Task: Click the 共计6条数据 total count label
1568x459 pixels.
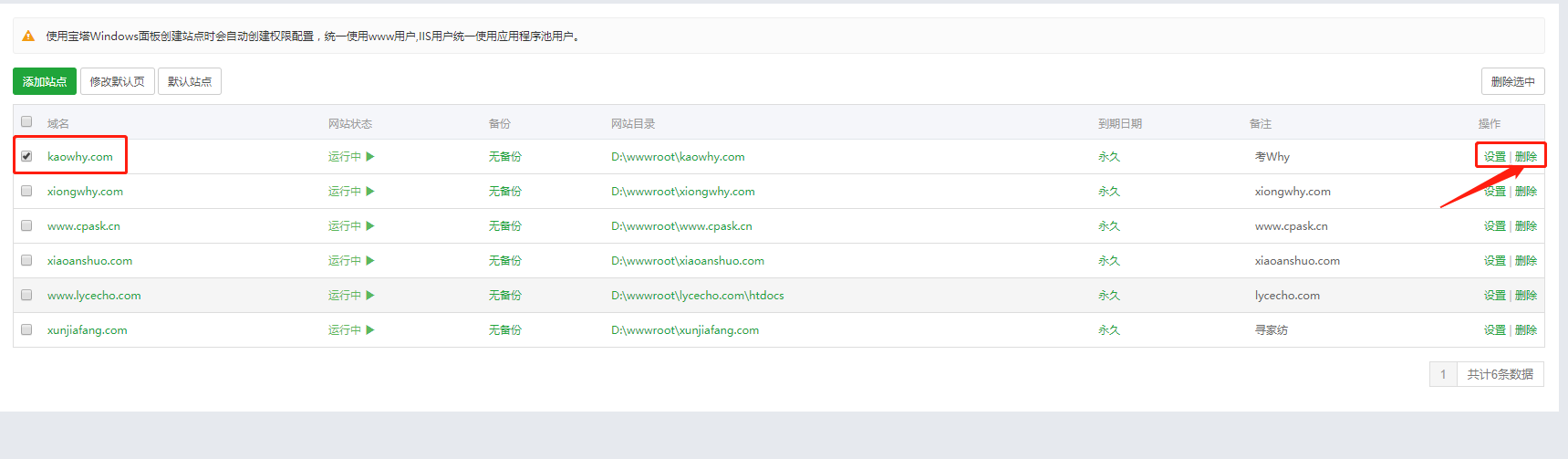Action: pos(1501,374)
